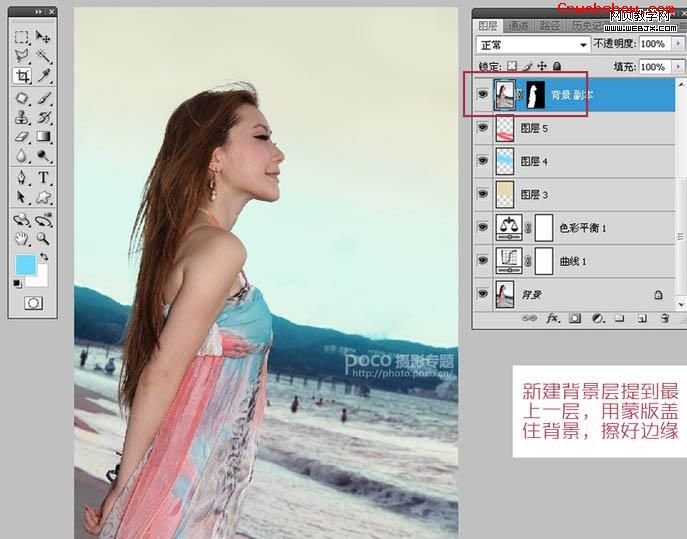Select the 图层 4 layer thumbnail

[x=505, y=161]
